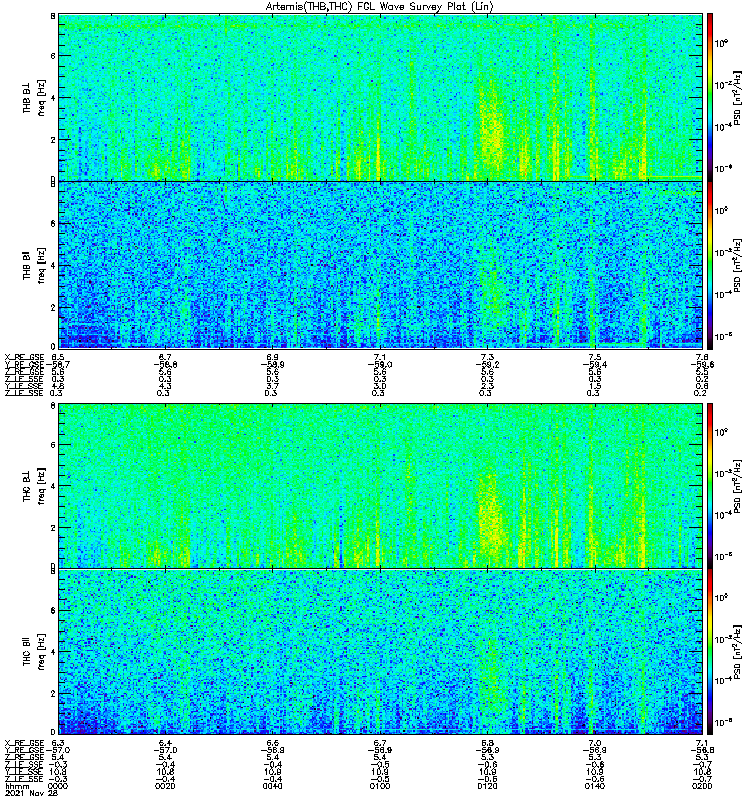
Task: Click the THB X_RE_GSE value '6.5'
Action: [58, 357]
